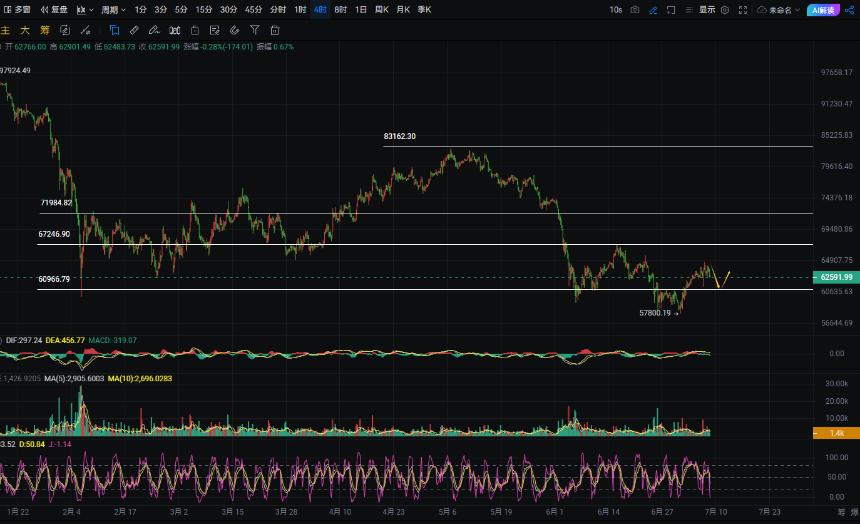This screenshot has height=524, width=860.
Task: Toggle the 筹 chip distribution view
Action: (45, 30)
